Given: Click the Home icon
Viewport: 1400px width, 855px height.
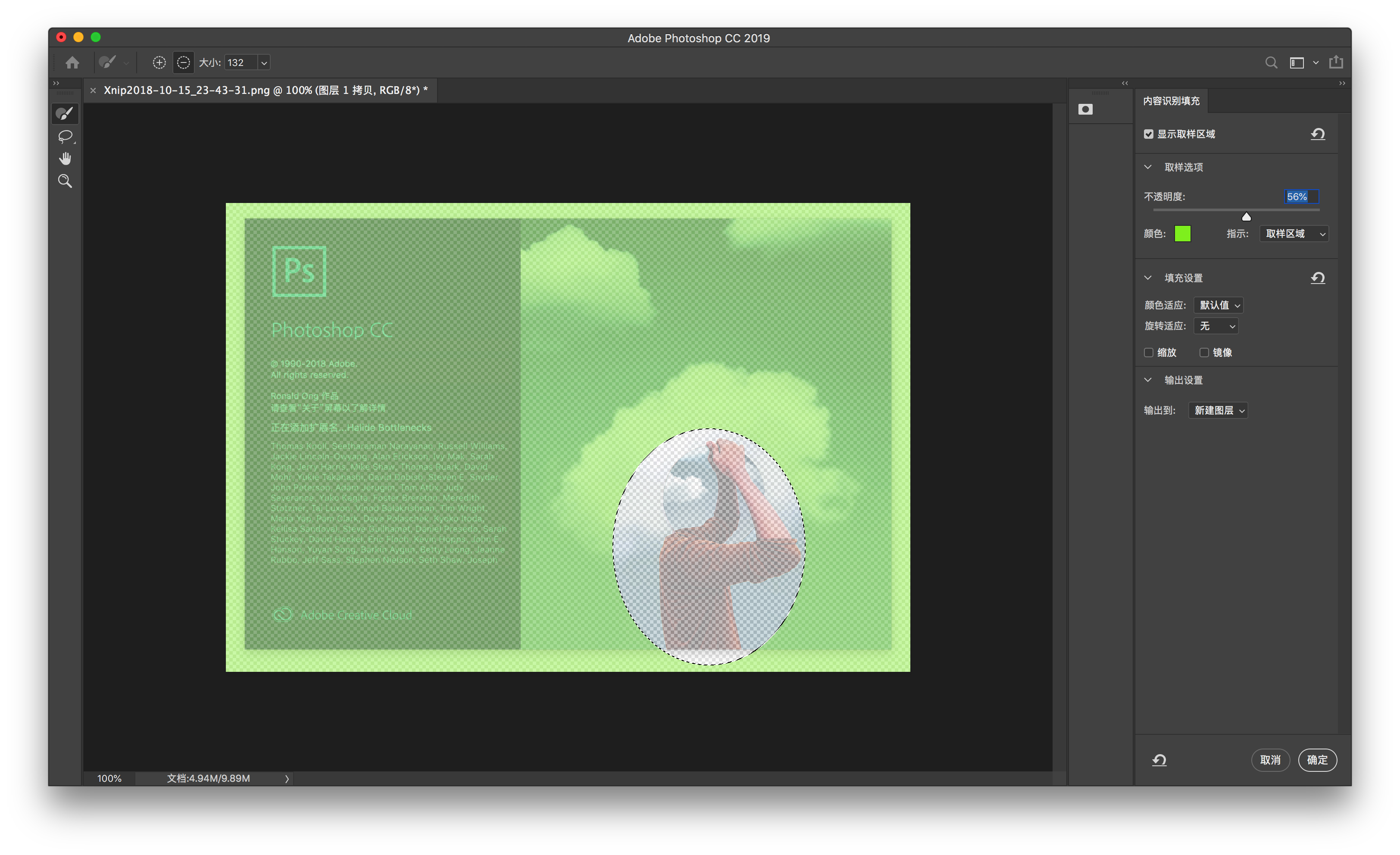Looking at the screenshot, I should [x=72, y=62].
